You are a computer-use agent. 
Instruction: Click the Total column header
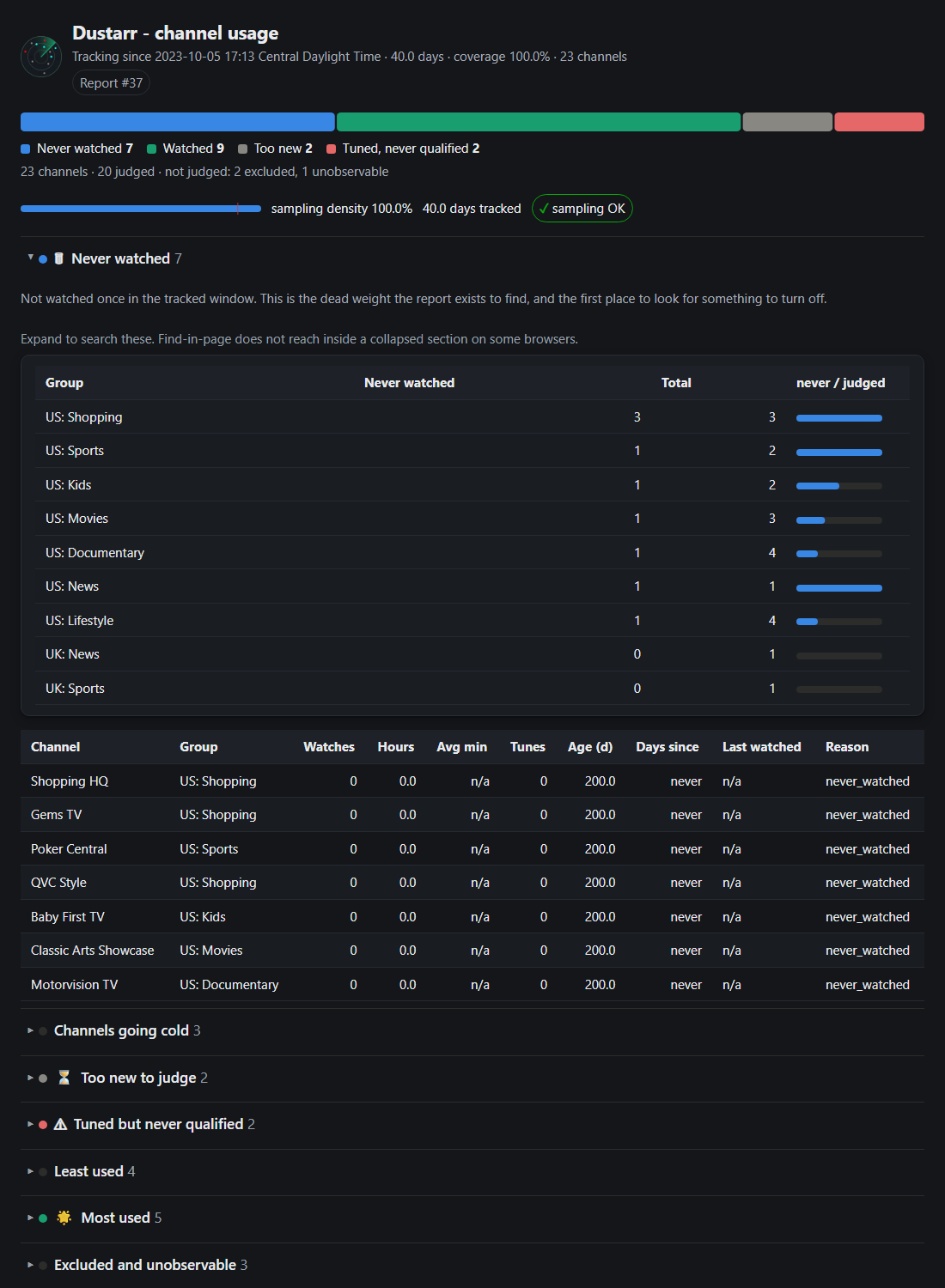[676, 383]
